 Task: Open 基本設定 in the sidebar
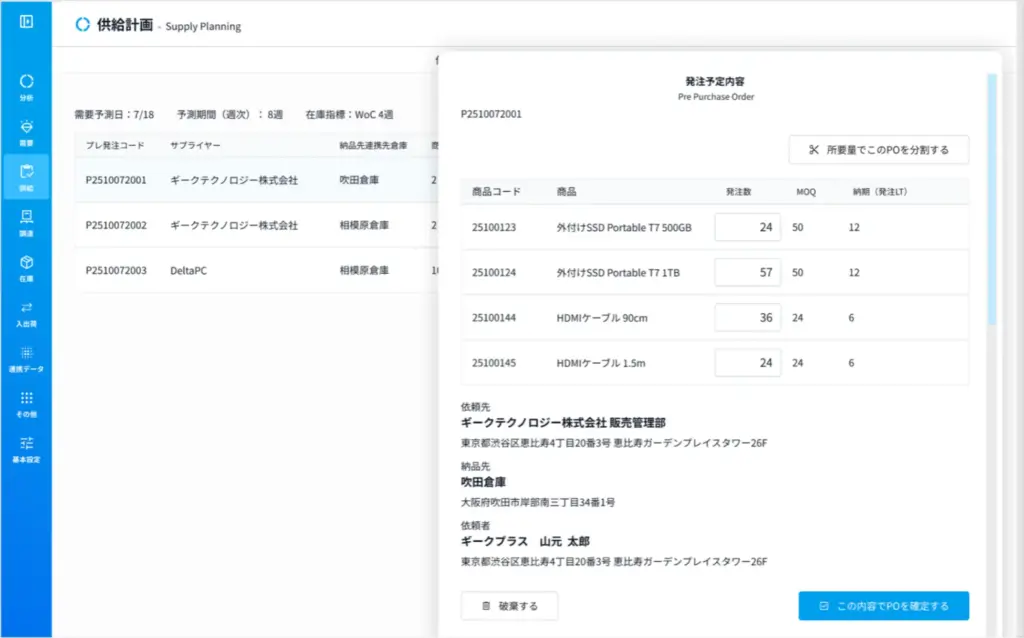pyautogui.click(x=26, y=449)
